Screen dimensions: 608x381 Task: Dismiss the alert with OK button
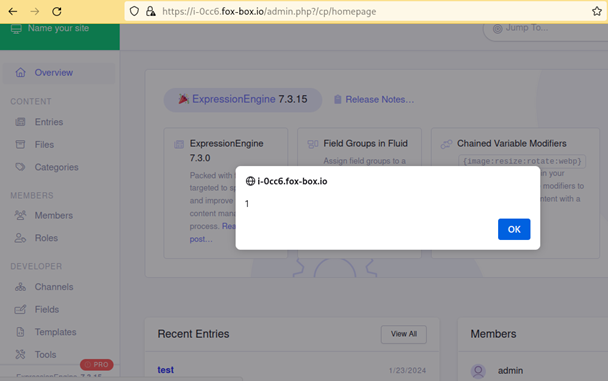click(514, 229)
